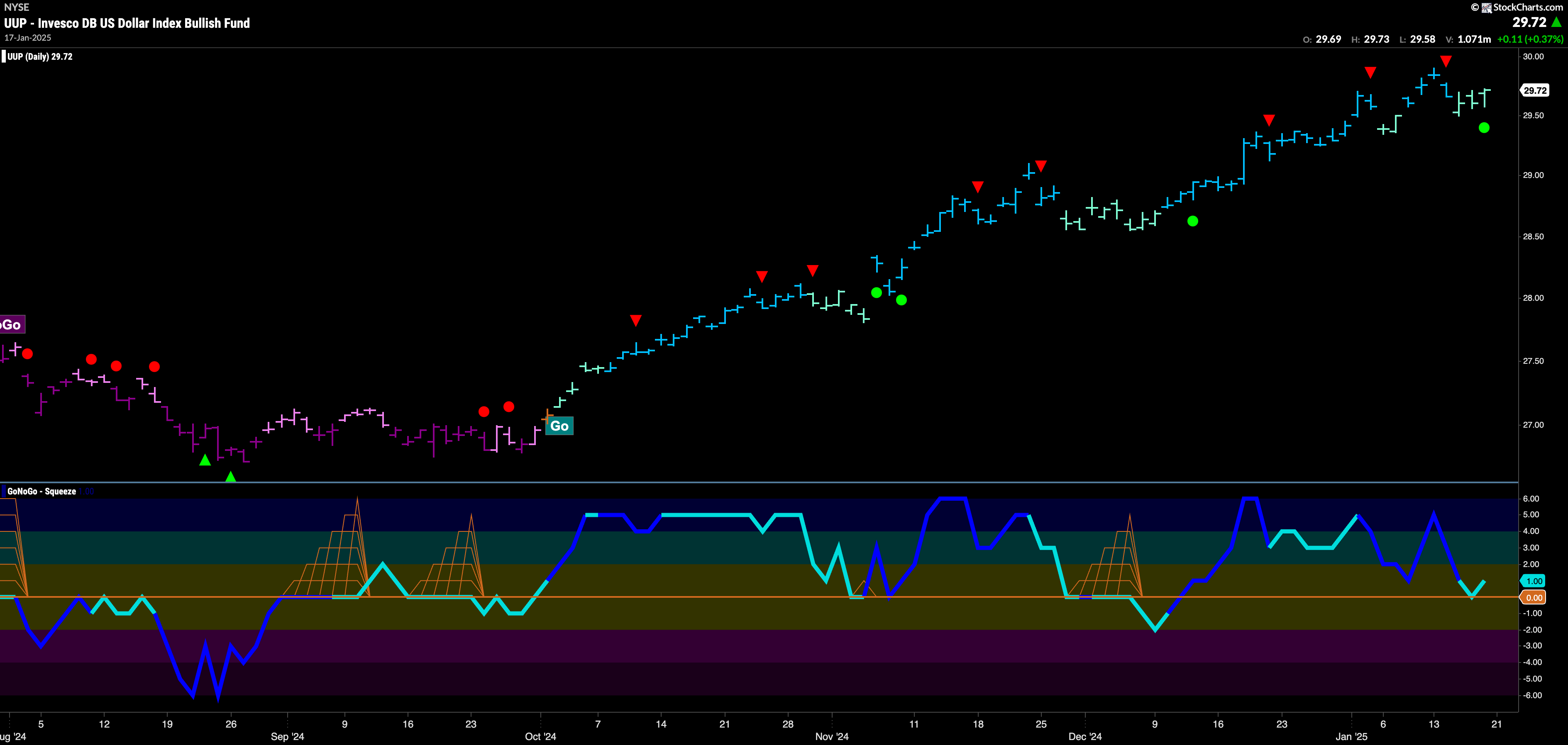
Task: Click the teal Go trend label
Action: coord(559,426)
